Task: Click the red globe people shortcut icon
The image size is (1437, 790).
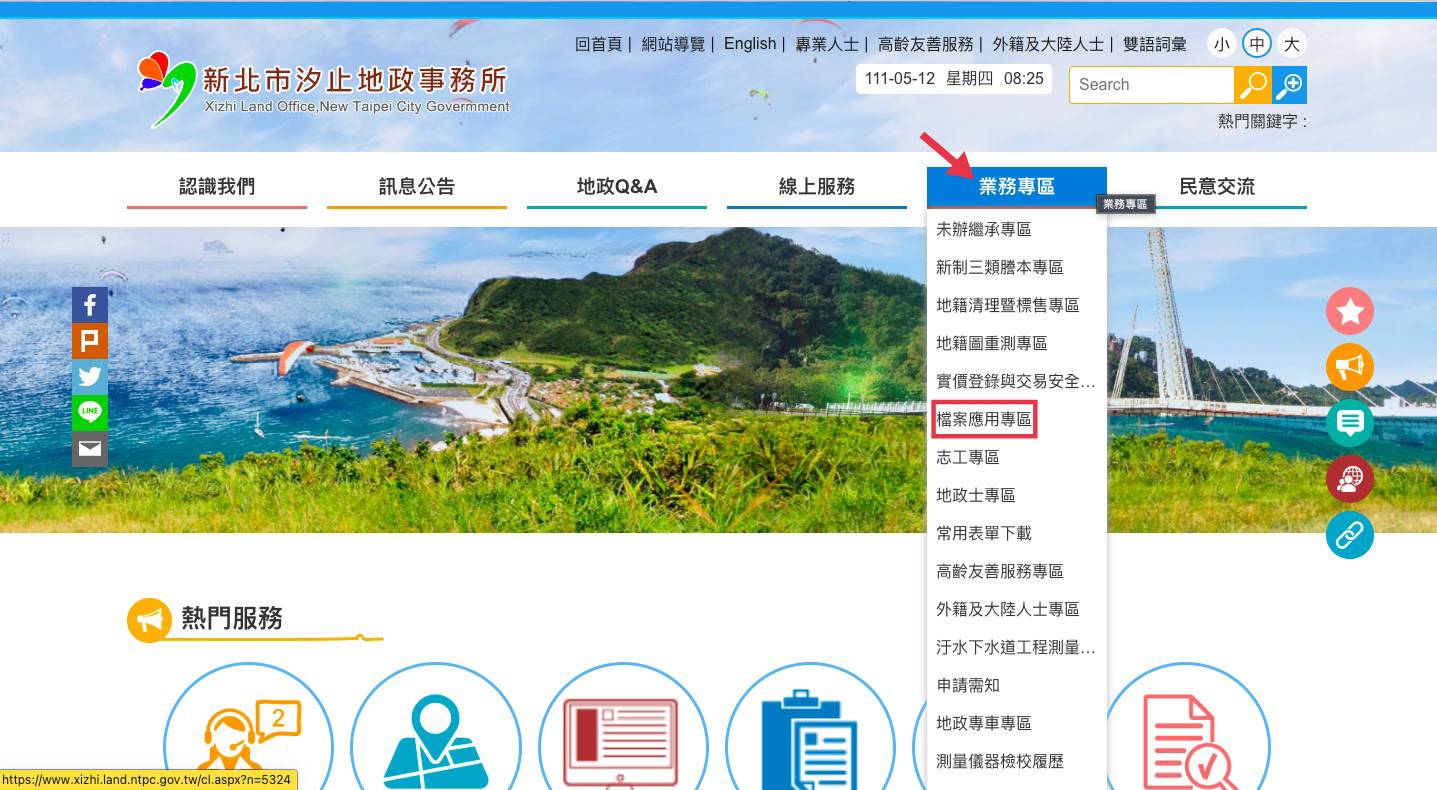Action: pyautogui.click(x=1350, y=480)
